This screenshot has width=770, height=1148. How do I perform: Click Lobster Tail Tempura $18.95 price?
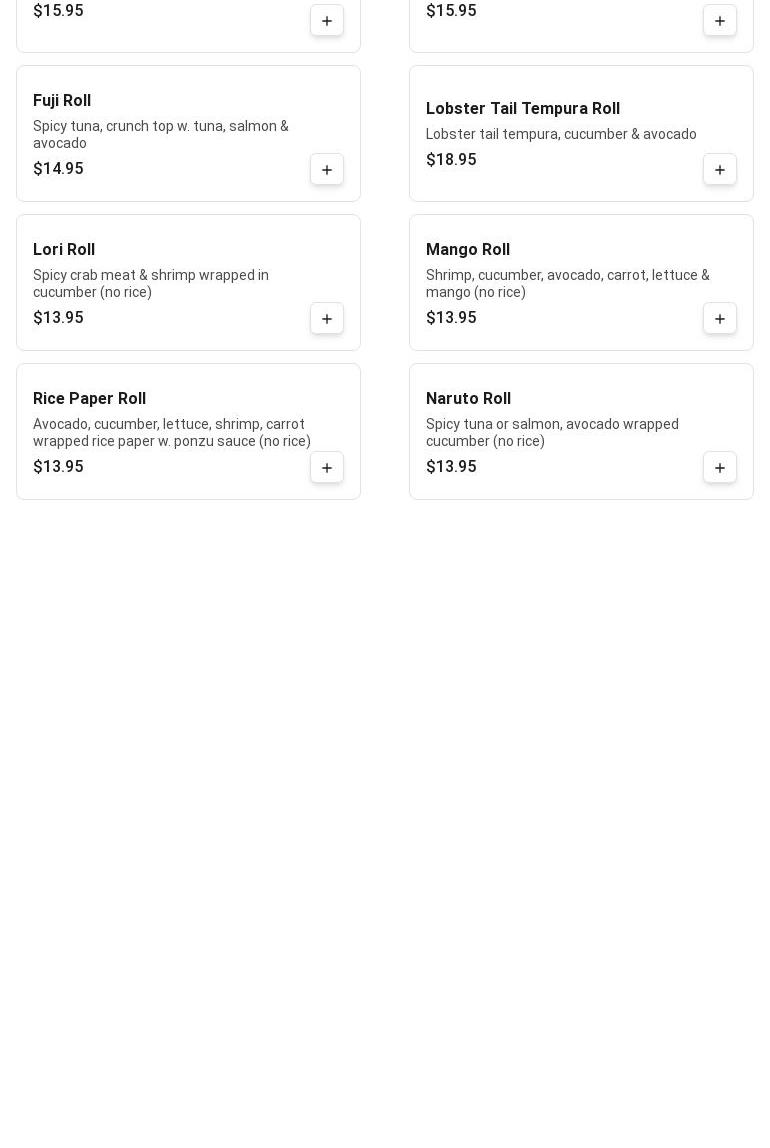point(451,160)
